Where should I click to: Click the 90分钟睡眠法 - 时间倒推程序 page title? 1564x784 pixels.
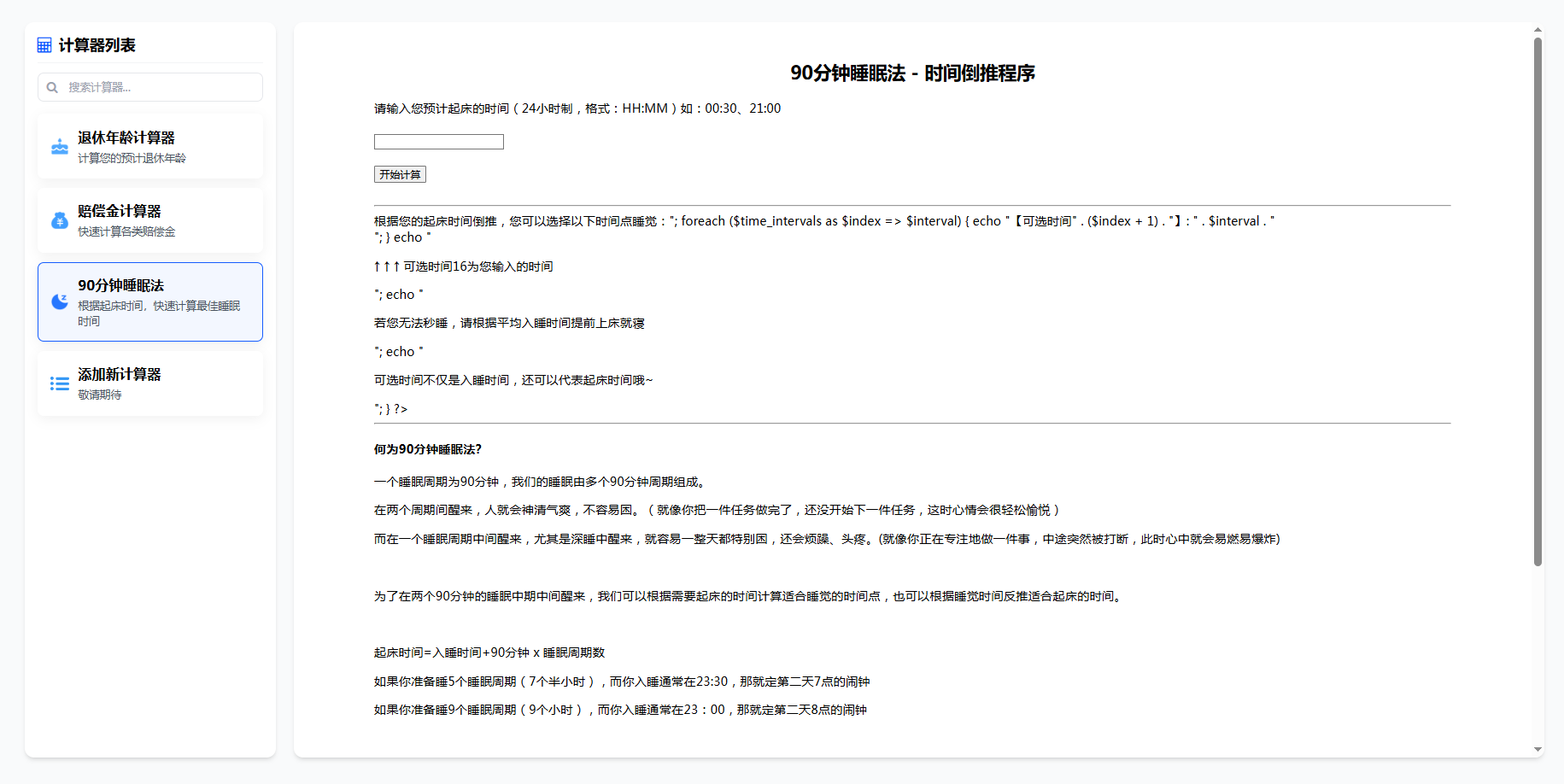point(911,73)
